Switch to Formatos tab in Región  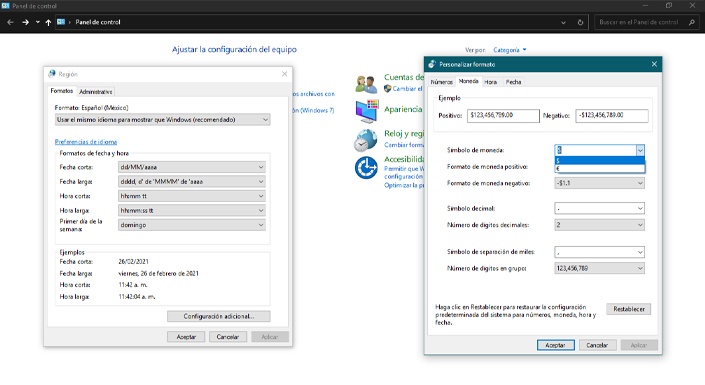point(62,91)
